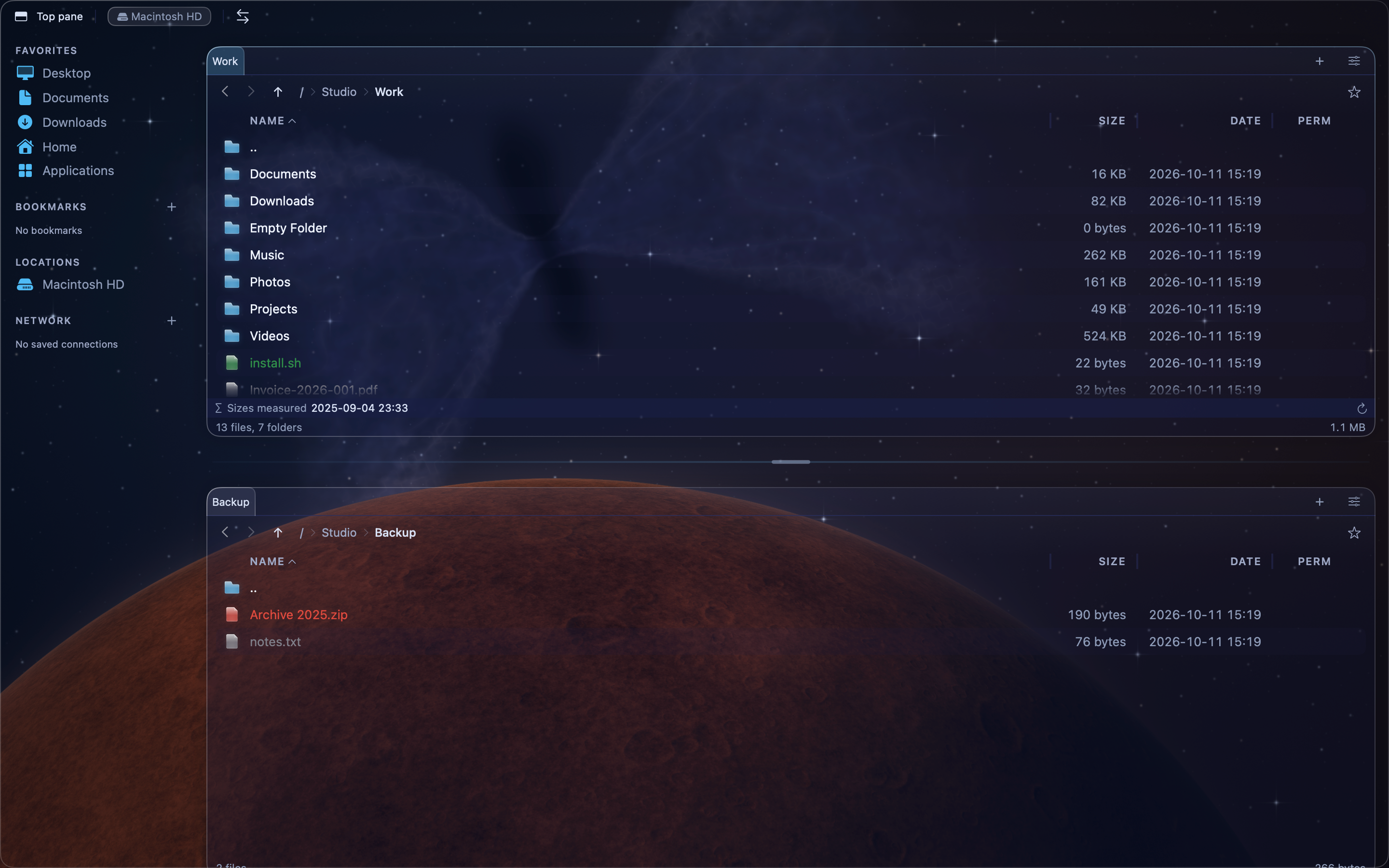Switch to the Work tab

(225, 61)
